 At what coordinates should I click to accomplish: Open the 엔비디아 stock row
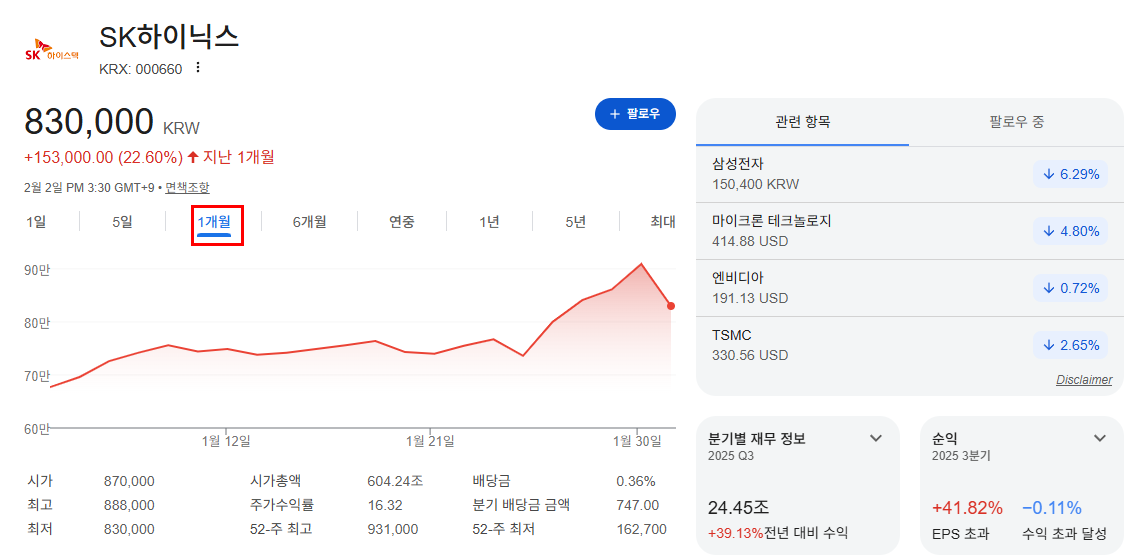(910, 288)
